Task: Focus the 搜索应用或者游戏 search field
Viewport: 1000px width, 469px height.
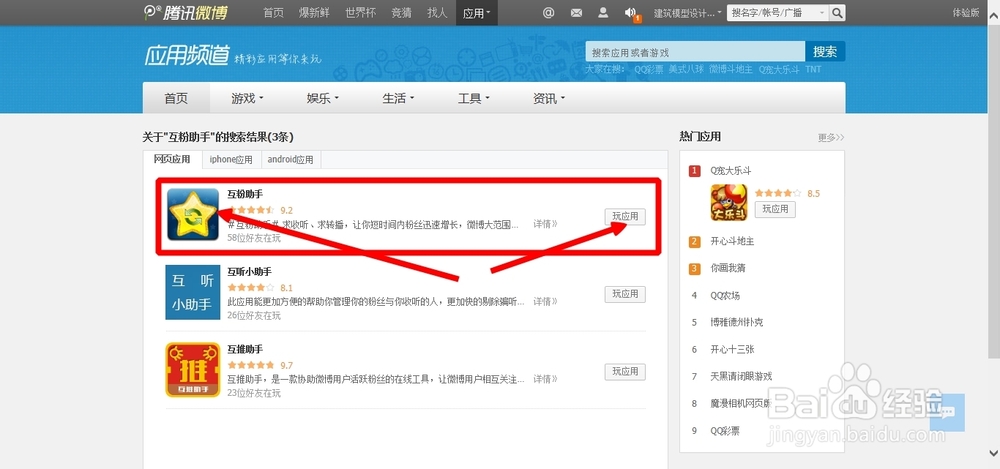Action: point(695,52)
